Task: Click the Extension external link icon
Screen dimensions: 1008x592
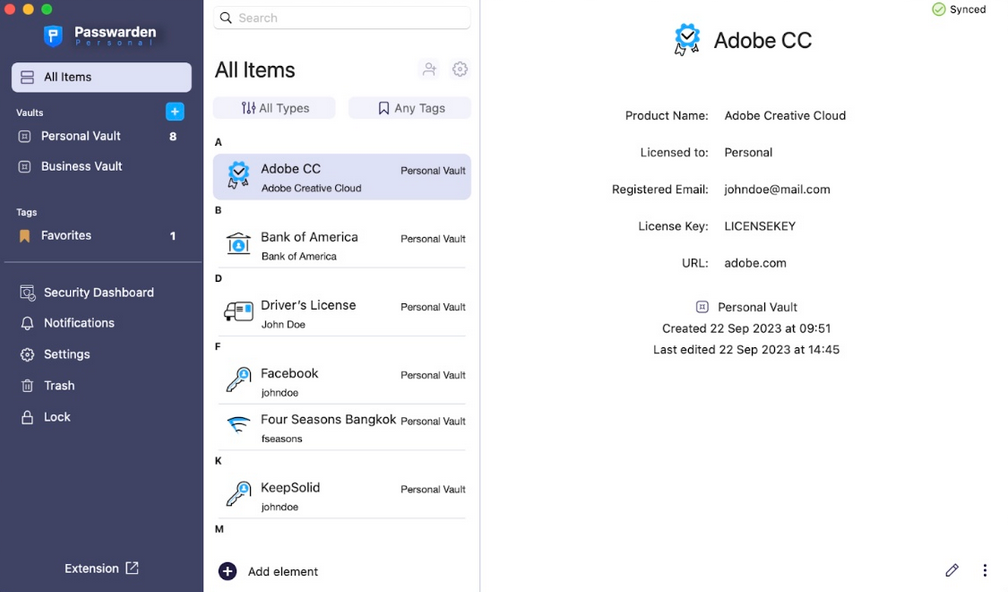Action: click(132, 568)
